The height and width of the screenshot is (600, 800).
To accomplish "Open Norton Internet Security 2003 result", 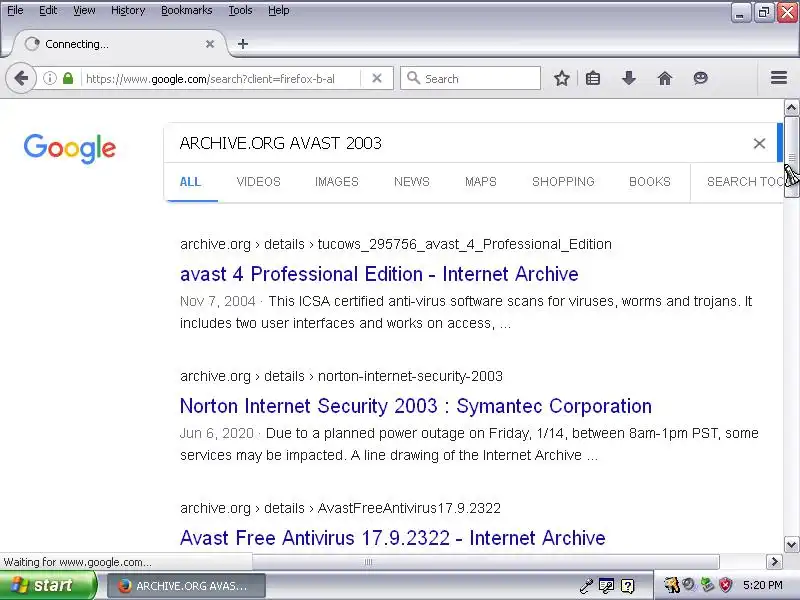I will (x=416, y=406).
